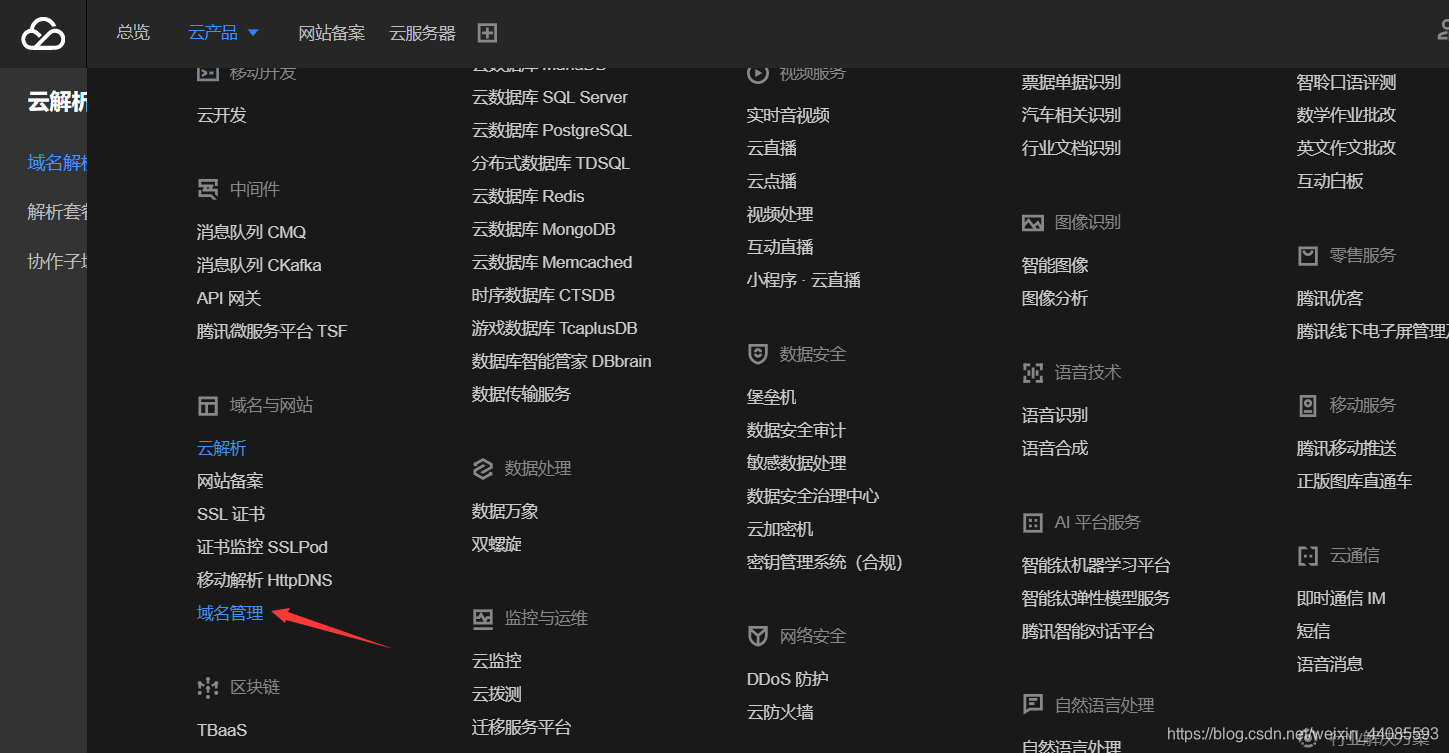This screenshot has height=753, width=1449.
Task: Select the 数据安全 shield icon
Action: 757,353
